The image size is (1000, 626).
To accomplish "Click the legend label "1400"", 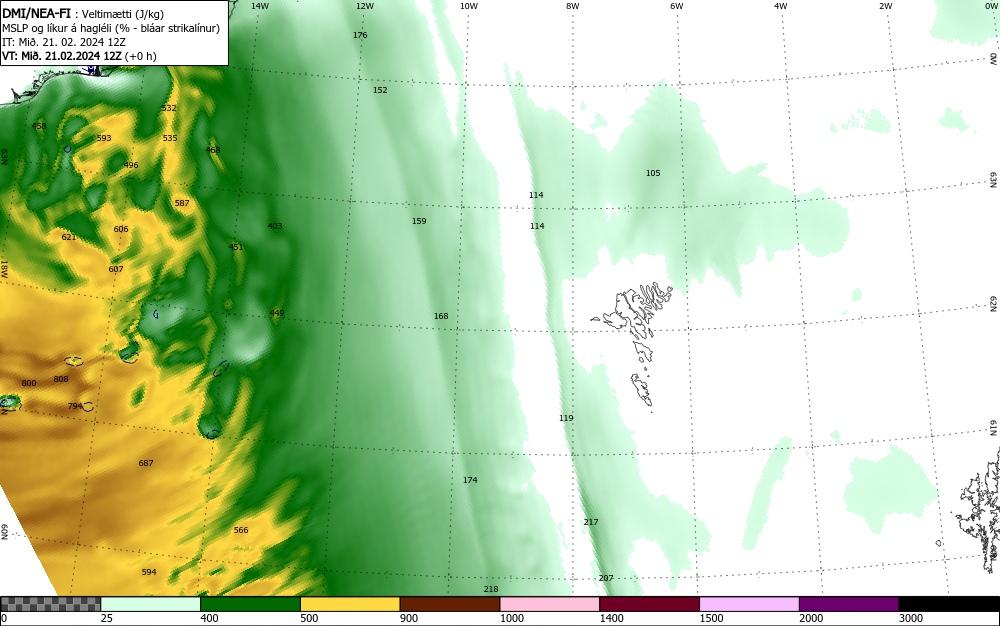I will tap(612, 618).
